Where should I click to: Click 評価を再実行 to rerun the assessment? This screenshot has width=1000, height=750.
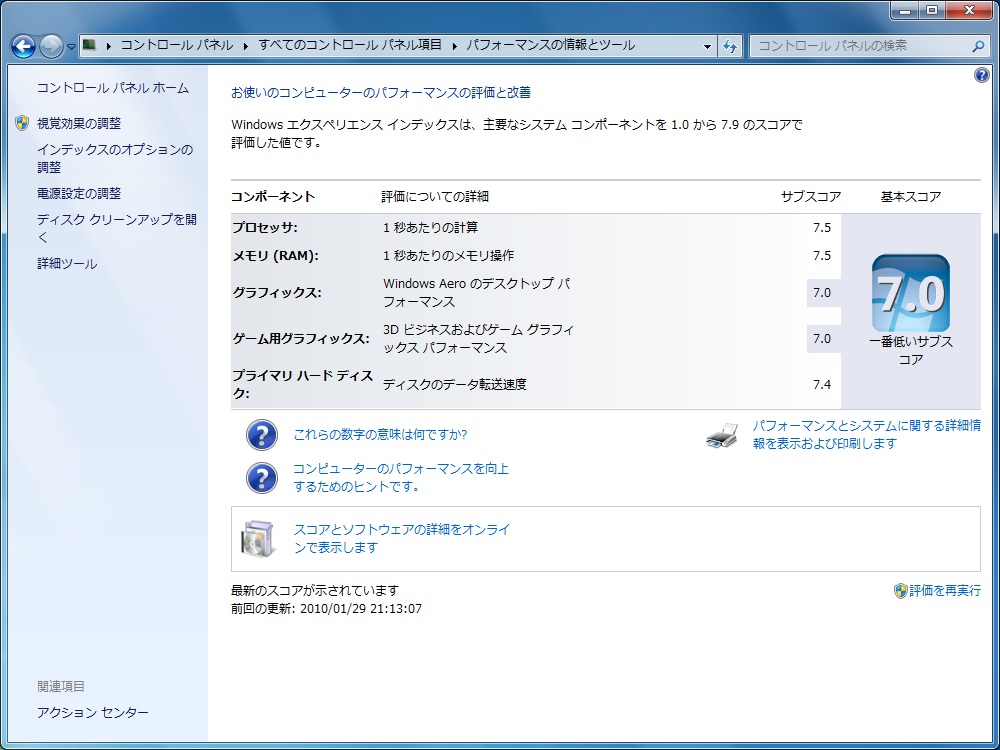click(945, 591)
